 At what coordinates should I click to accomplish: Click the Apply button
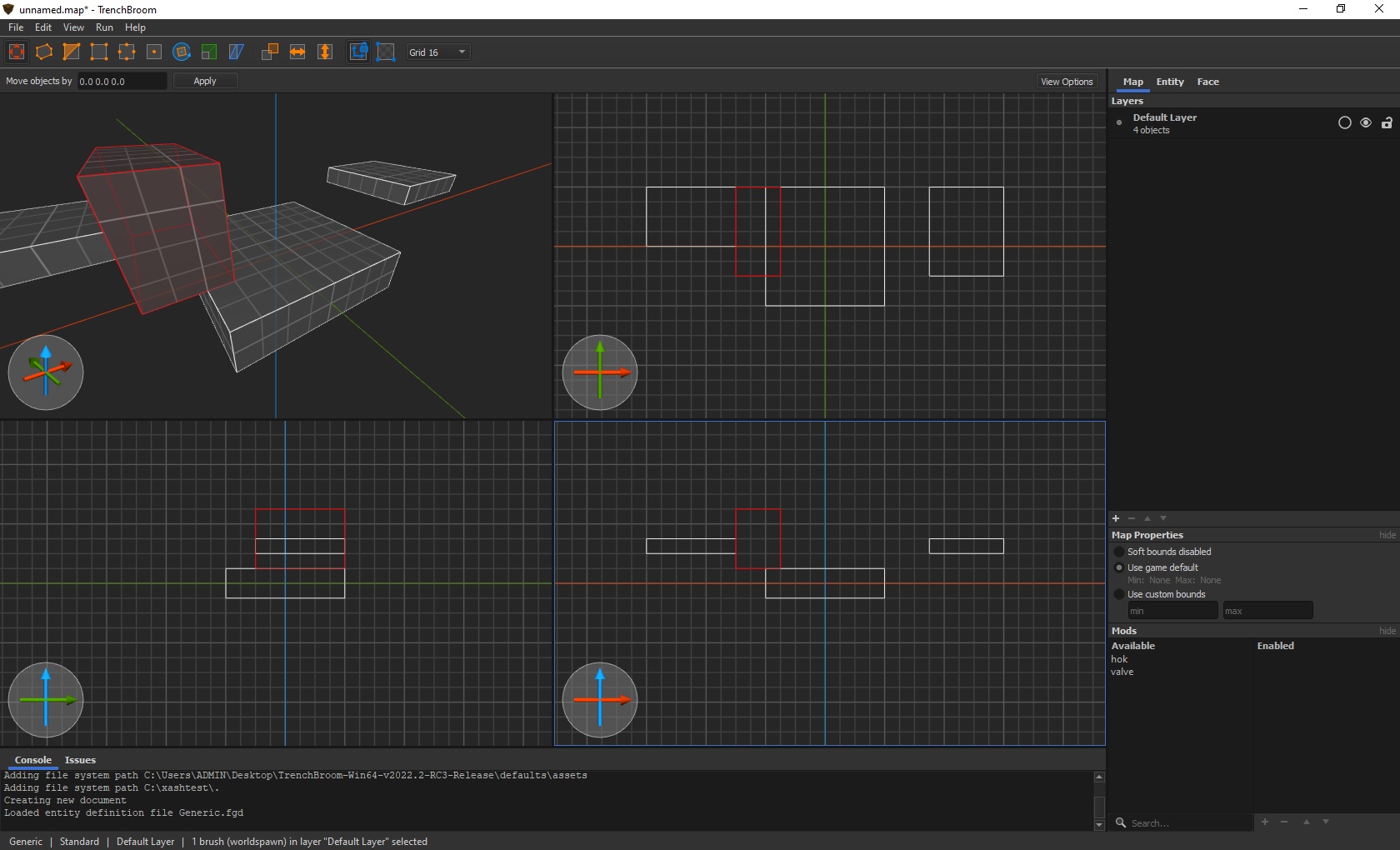click(205, 81)
